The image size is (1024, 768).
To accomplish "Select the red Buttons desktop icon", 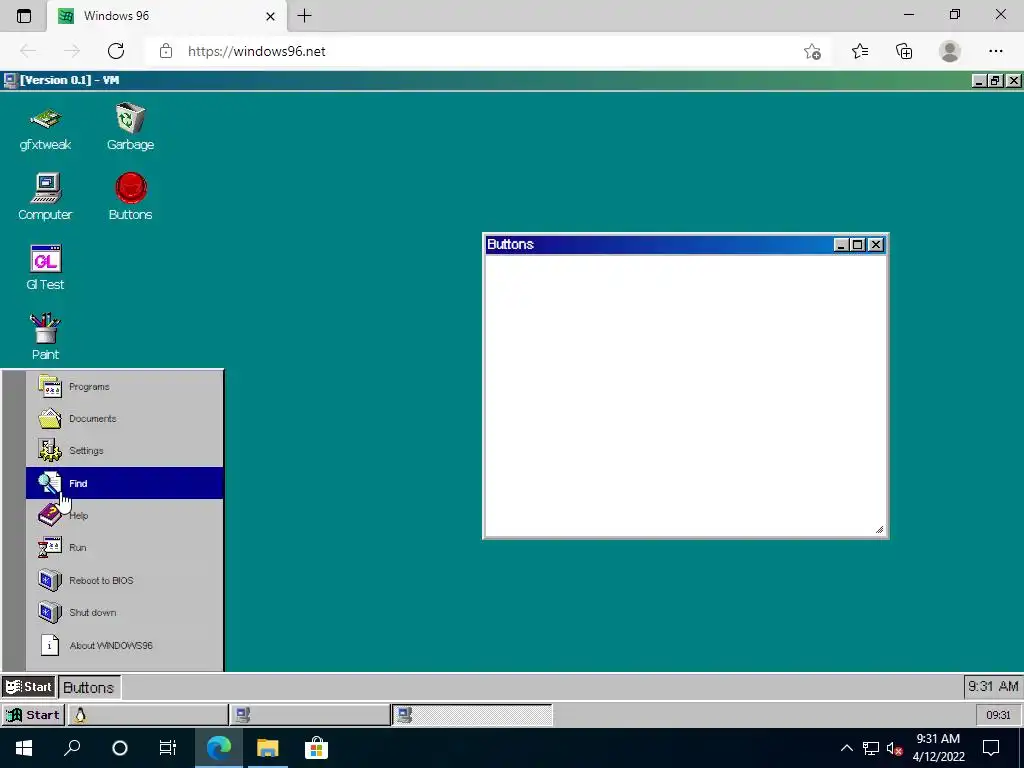I will pyautogui.click(x=131, y=197).
